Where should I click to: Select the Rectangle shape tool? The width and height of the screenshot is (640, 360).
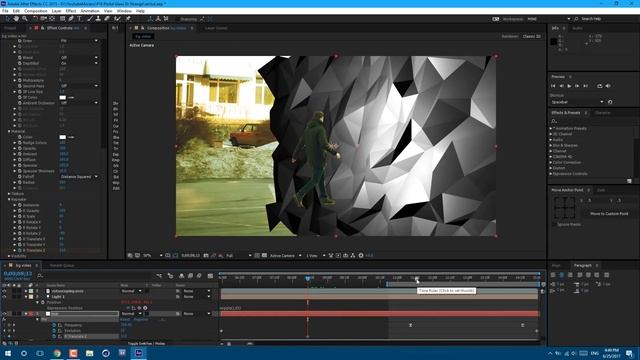62,19
